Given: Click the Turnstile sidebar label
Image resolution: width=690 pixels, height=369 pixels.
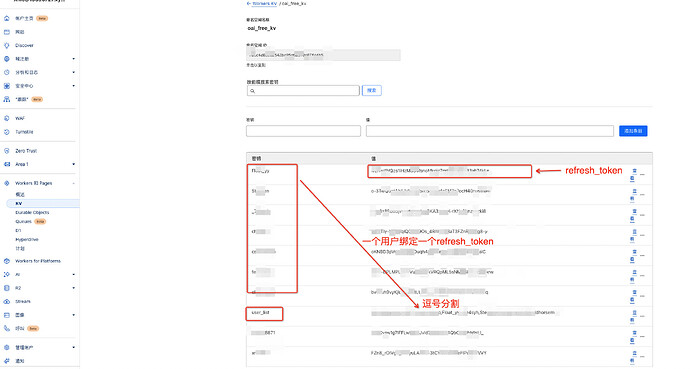Looking at the screenshot, I should (24, 132).
